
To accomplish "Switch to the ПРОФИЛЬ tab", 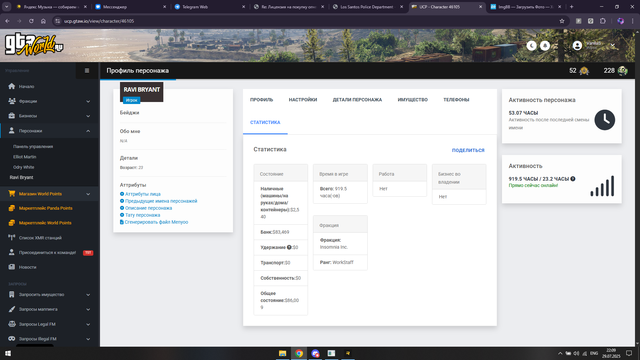I will click(x=262, y=100).
